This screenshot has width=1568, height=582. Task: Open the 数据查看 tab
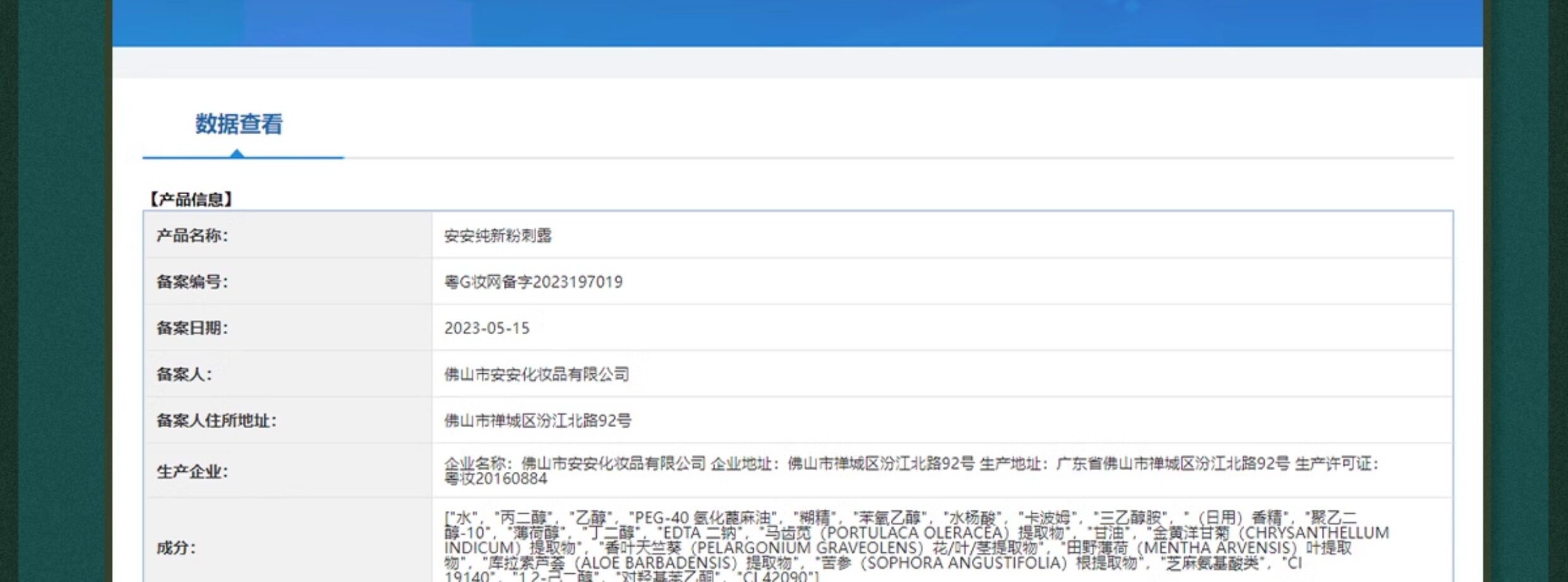239,124
